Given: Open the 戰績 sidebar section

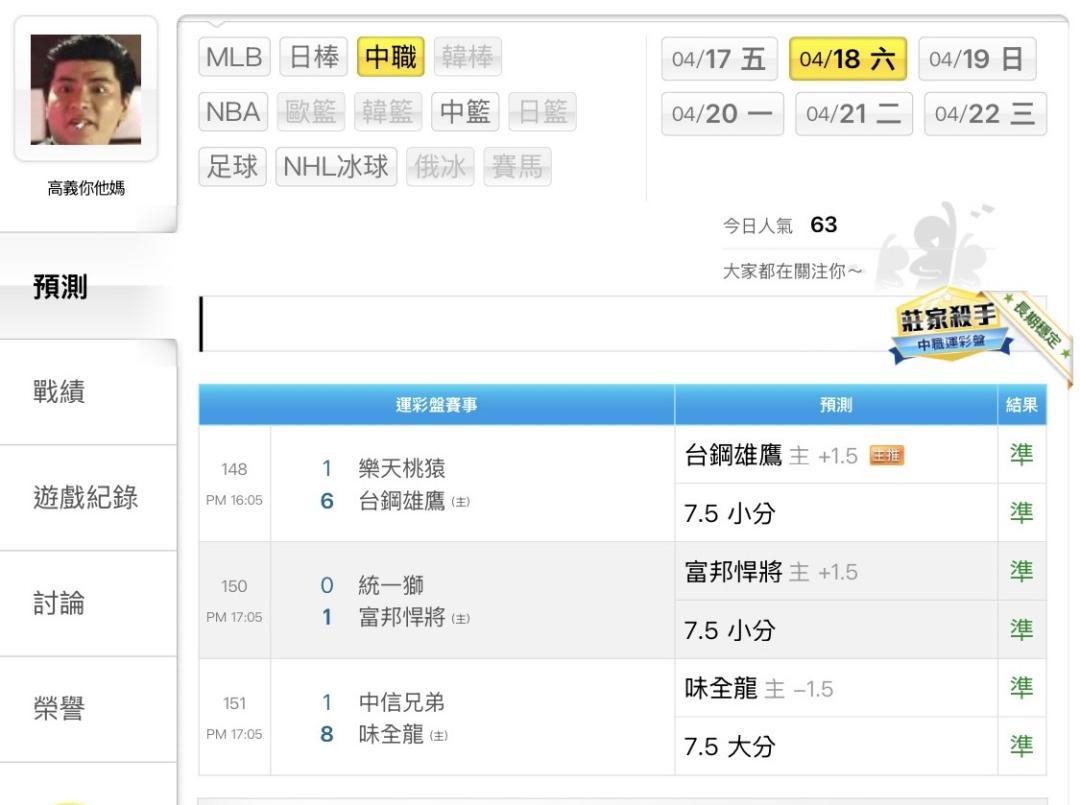Looking at the screenshot, I should [60, 392].
